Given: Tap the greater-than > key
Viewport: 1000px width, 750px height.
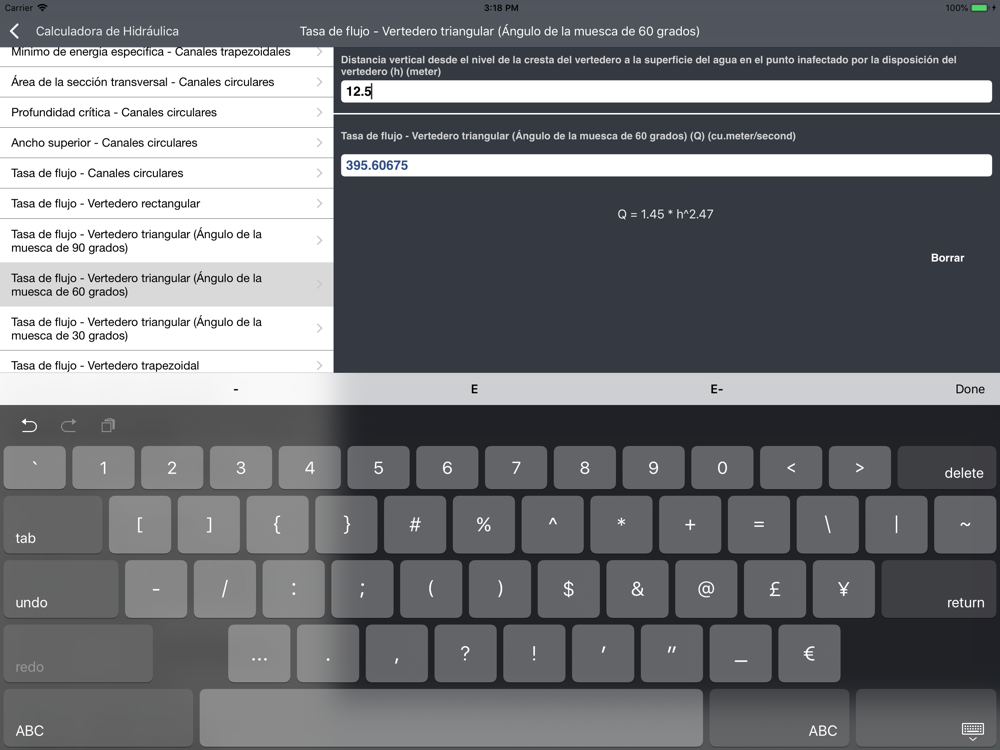Looking at the screenshot, I should 860,467.
